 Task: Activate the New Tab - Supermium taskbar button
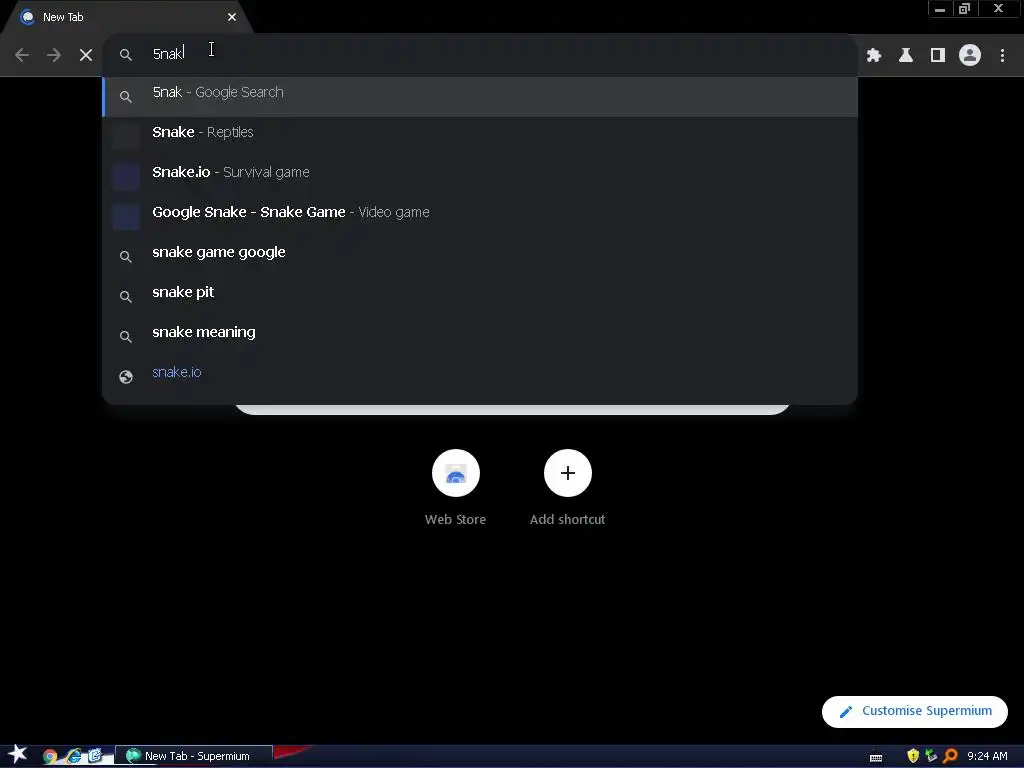click(194, 756)
